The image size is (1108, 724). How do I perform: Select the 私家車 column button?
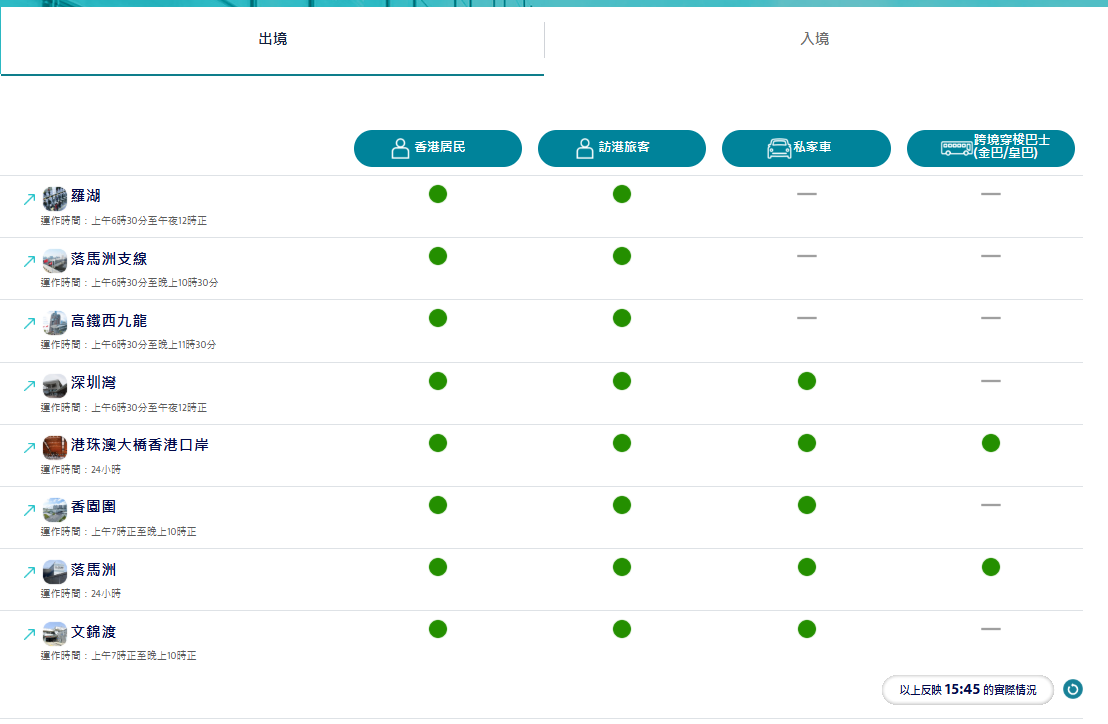coord(806,148)
